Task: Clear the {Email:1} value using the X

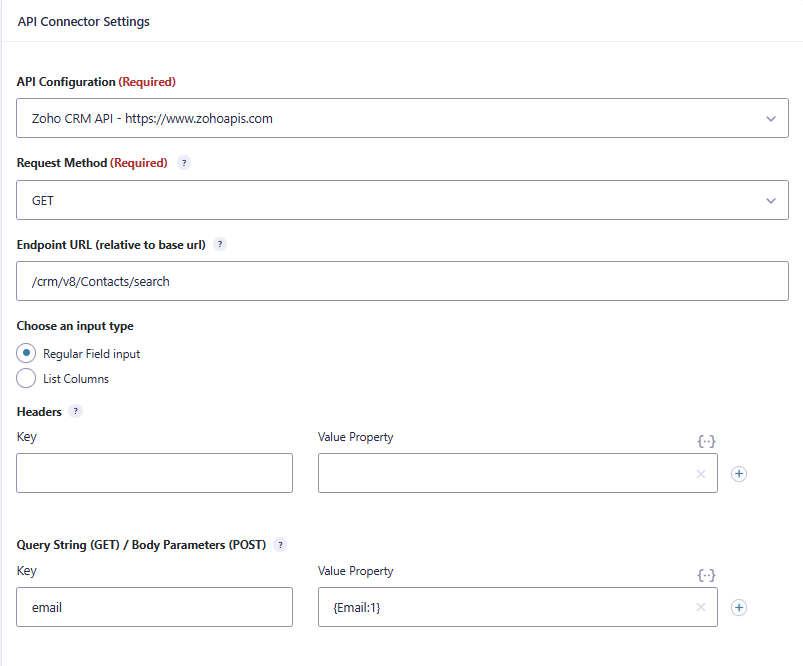Action: coord(700,607)
